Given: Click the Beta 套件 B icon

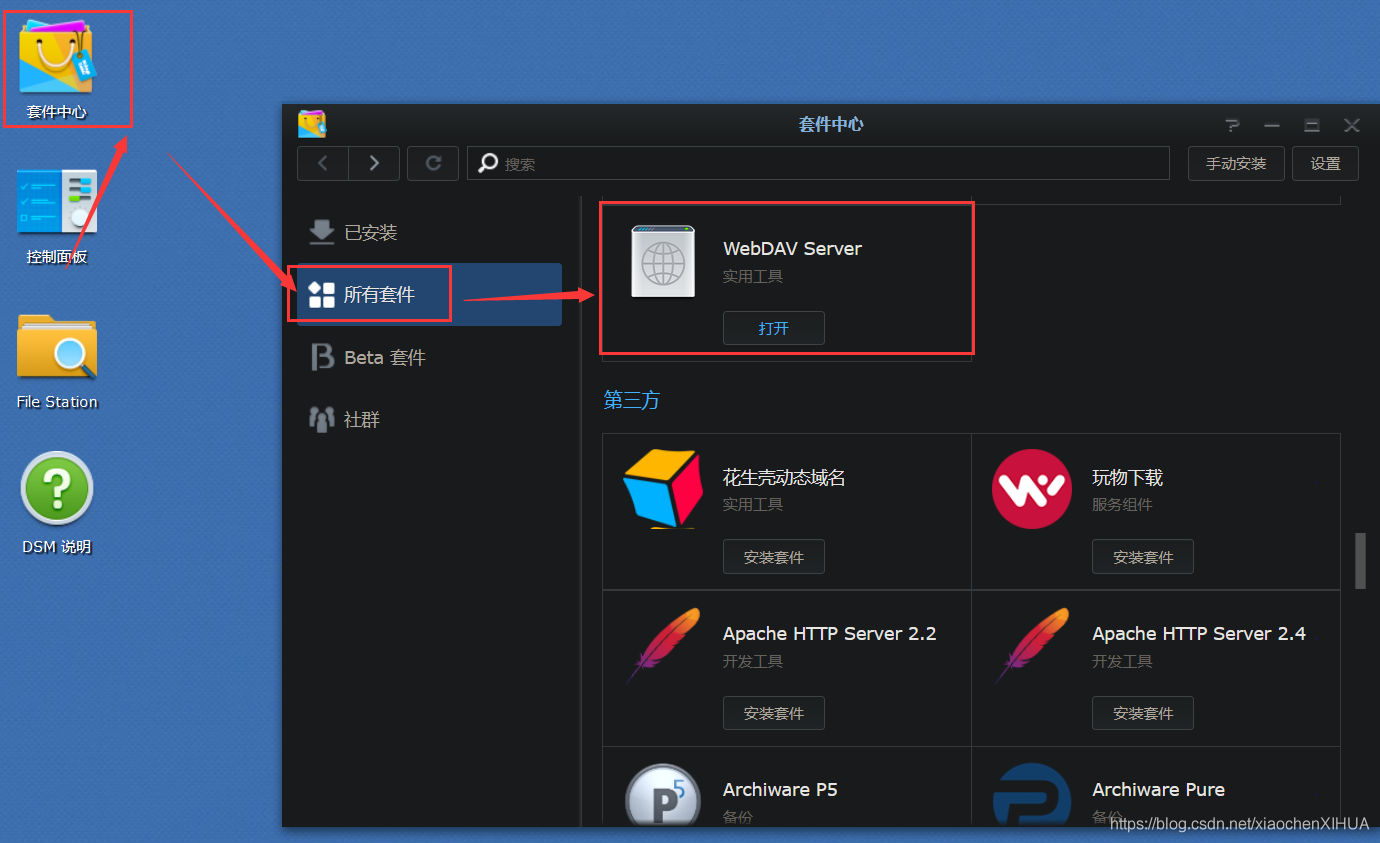Looking at the screenshot, I should click(x=321, y=357).
